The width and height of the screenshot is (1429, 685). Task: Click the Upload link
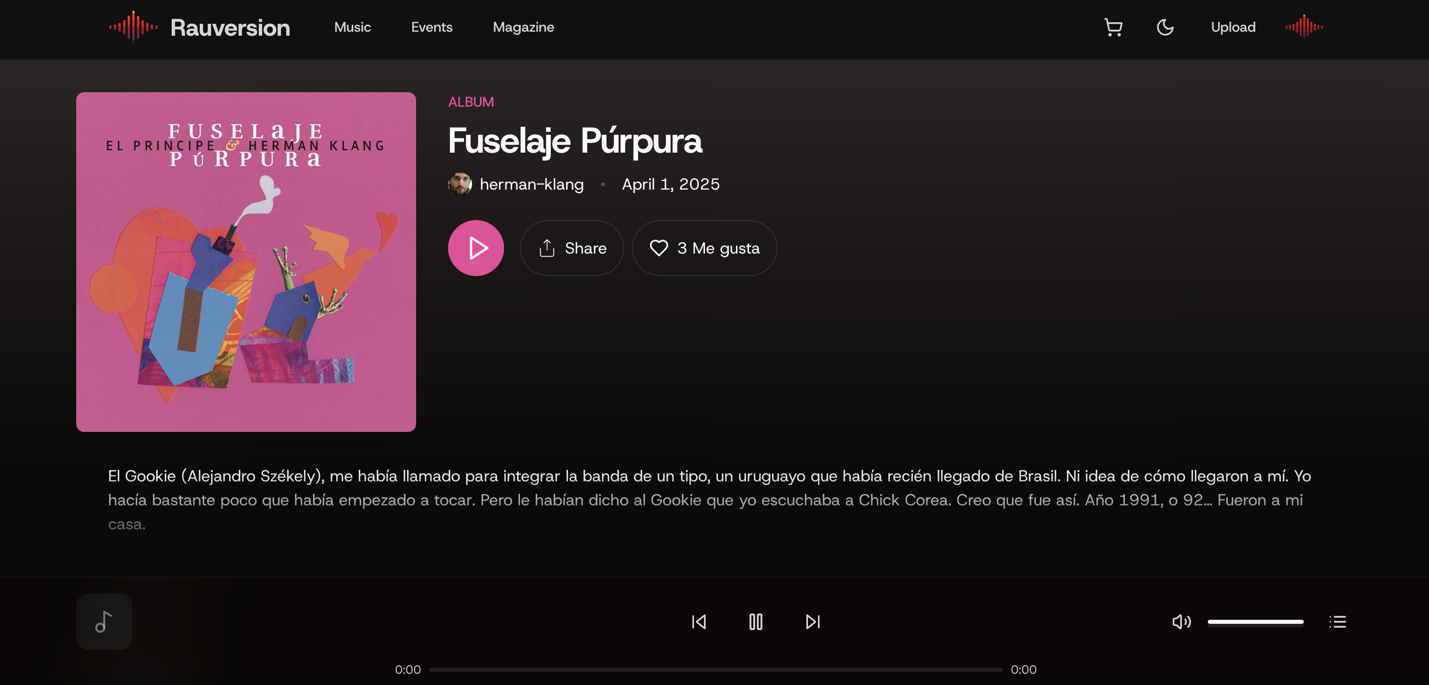pos(1233,27)
